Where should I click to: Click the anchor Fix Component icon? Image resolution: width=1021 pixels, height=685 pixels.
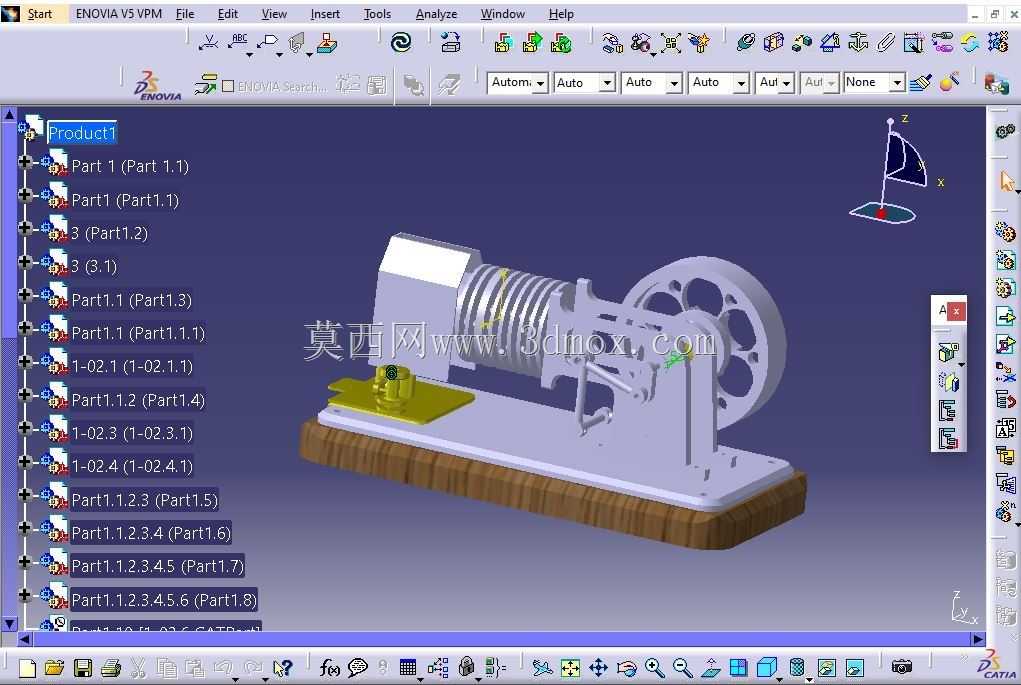[858, 43]
